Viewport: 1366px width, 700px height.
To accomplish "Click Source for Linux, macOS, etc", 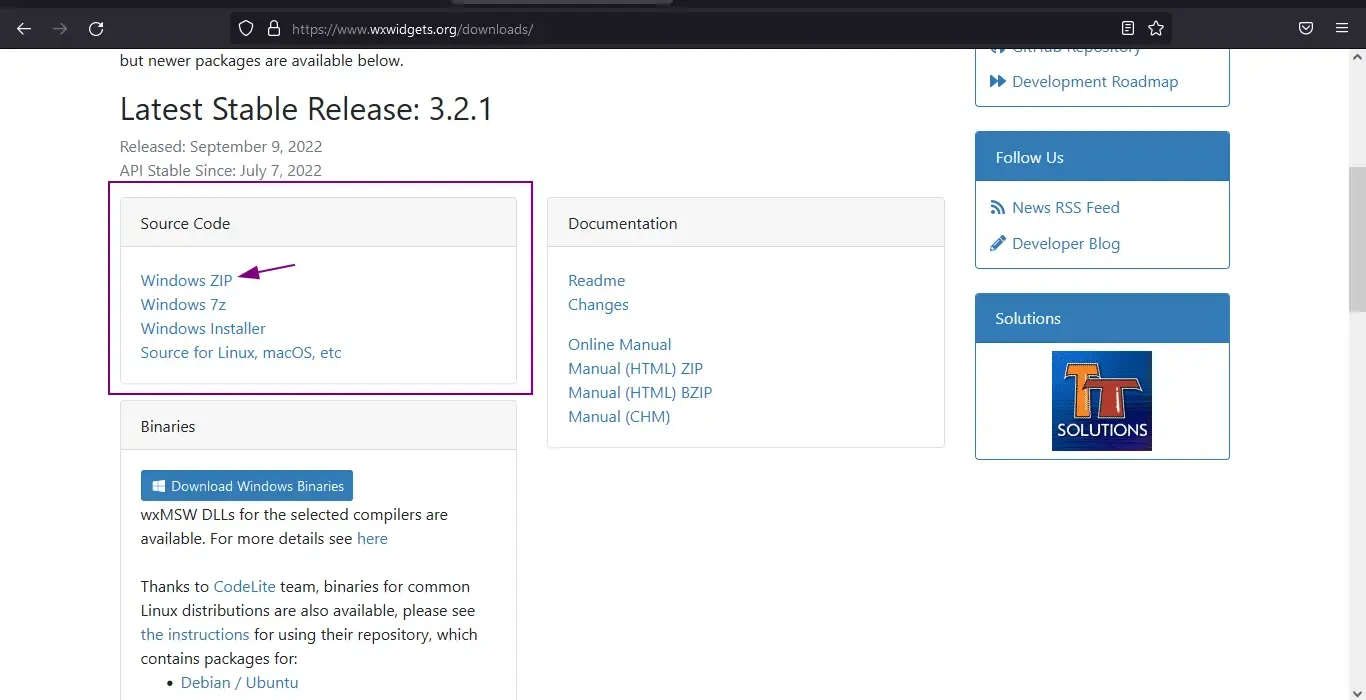I will 241,353.
